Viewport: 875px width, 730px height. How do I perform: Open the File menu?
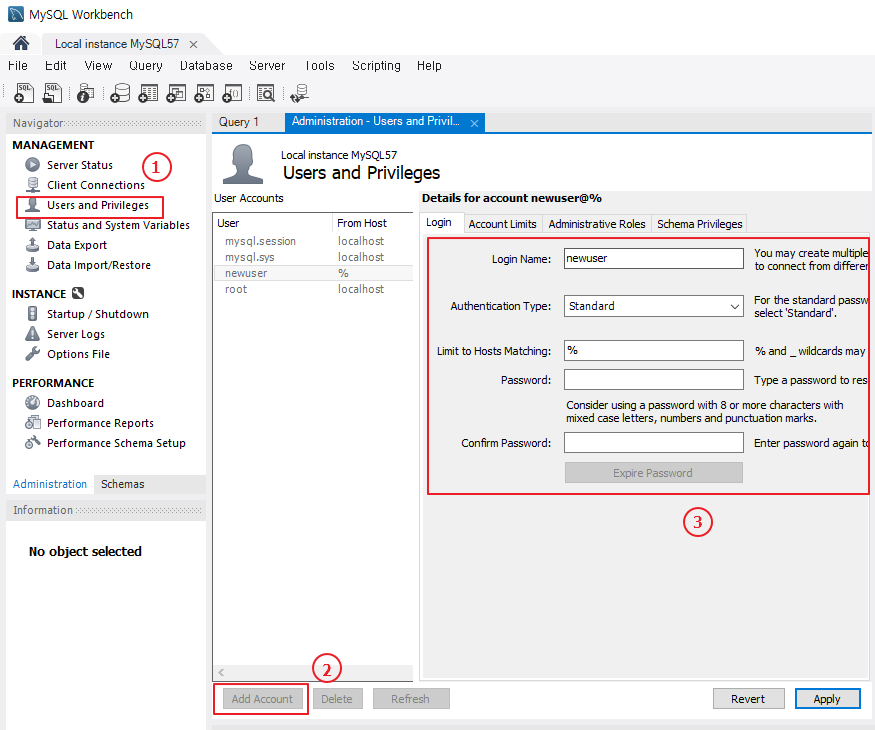pyautogui.click(x=18, y=66)
